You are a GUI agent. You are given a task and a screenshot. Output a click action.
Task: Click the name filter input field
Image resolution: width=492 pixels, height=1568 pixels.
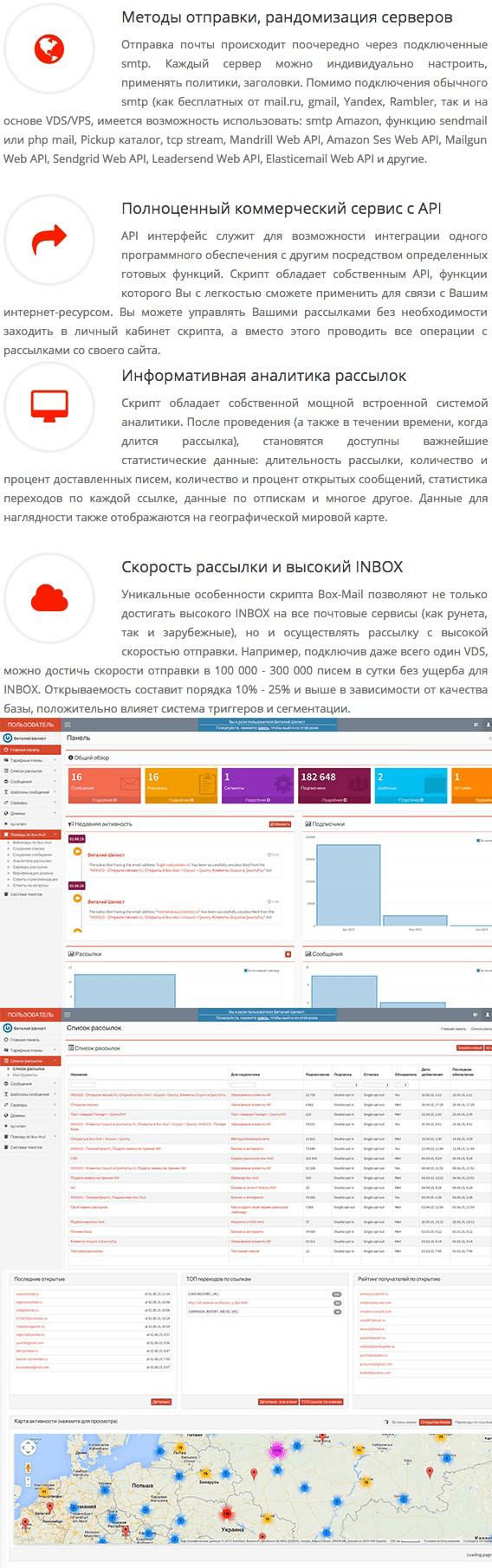click(x=82, y=1084)
